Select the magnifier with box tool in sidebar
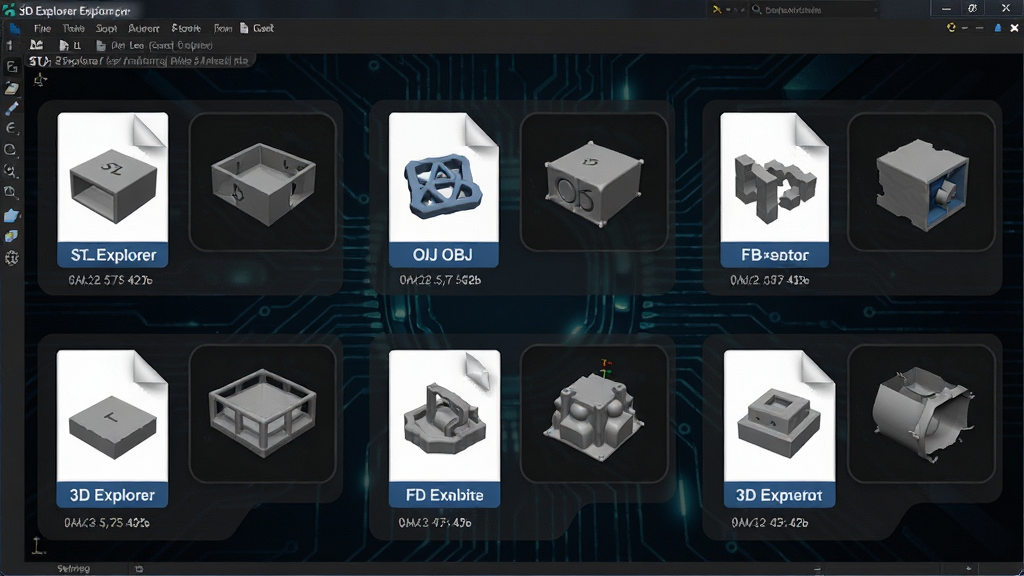 10,192
